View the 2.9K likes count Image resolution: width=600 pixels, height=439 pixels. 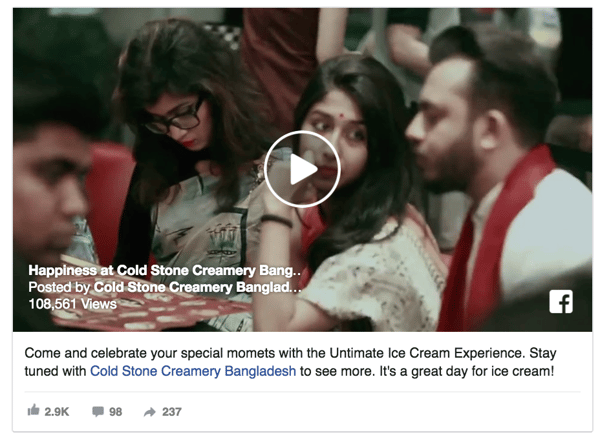57,412
